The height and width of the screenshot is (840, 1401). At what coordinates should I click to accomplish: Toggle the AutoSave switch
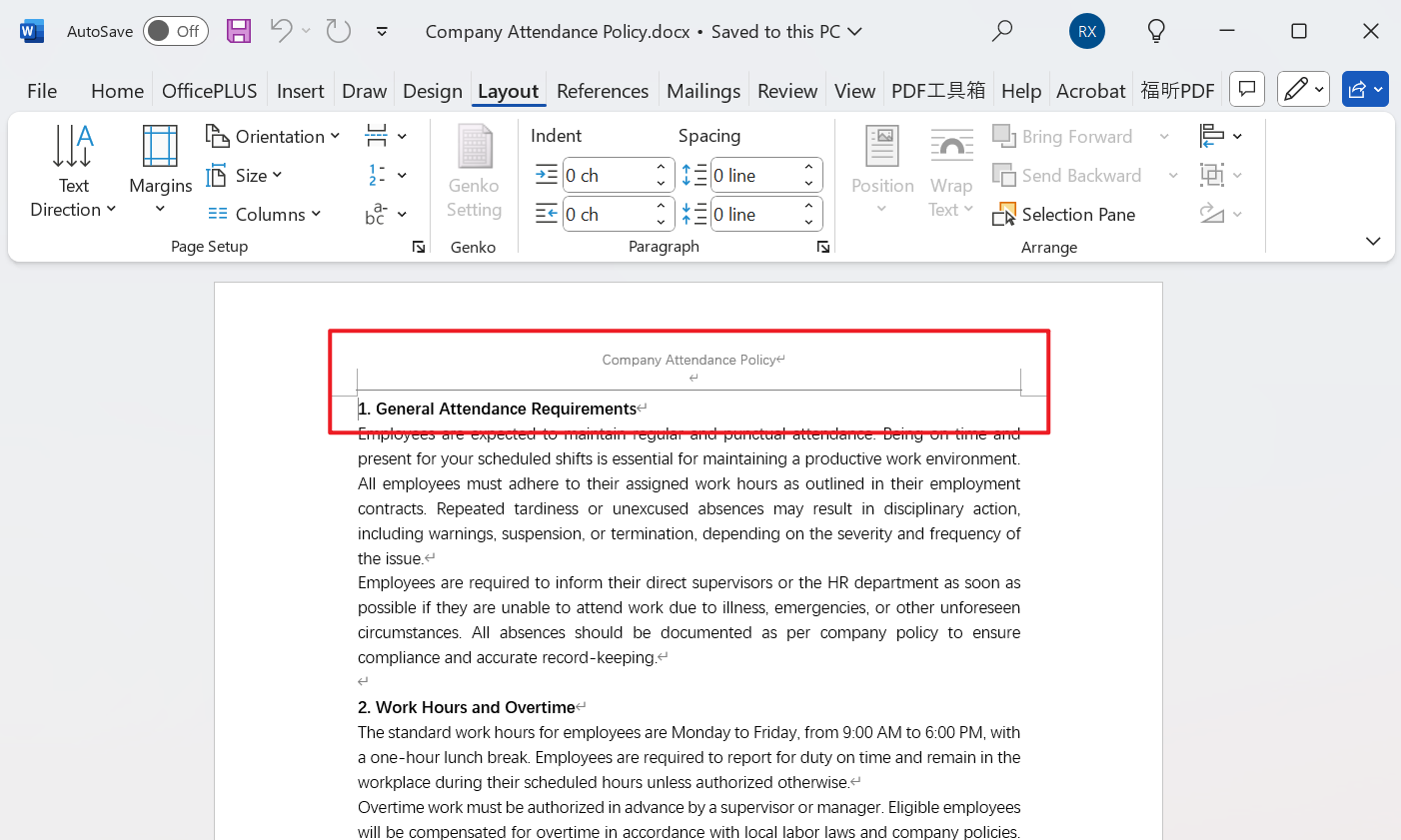pos(175,31)
